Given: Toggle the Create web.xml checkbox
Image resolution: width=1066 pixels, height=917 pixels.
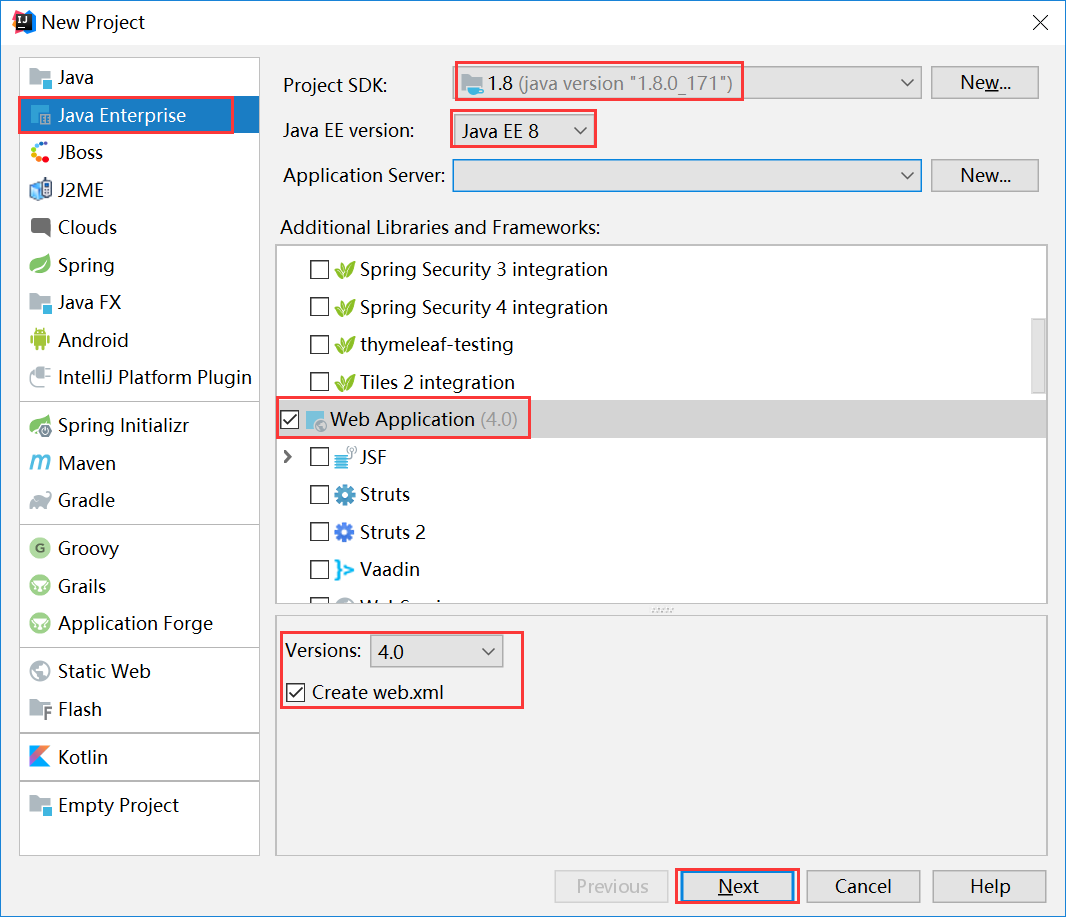Looking at the screenshot, I should point(296,693).
